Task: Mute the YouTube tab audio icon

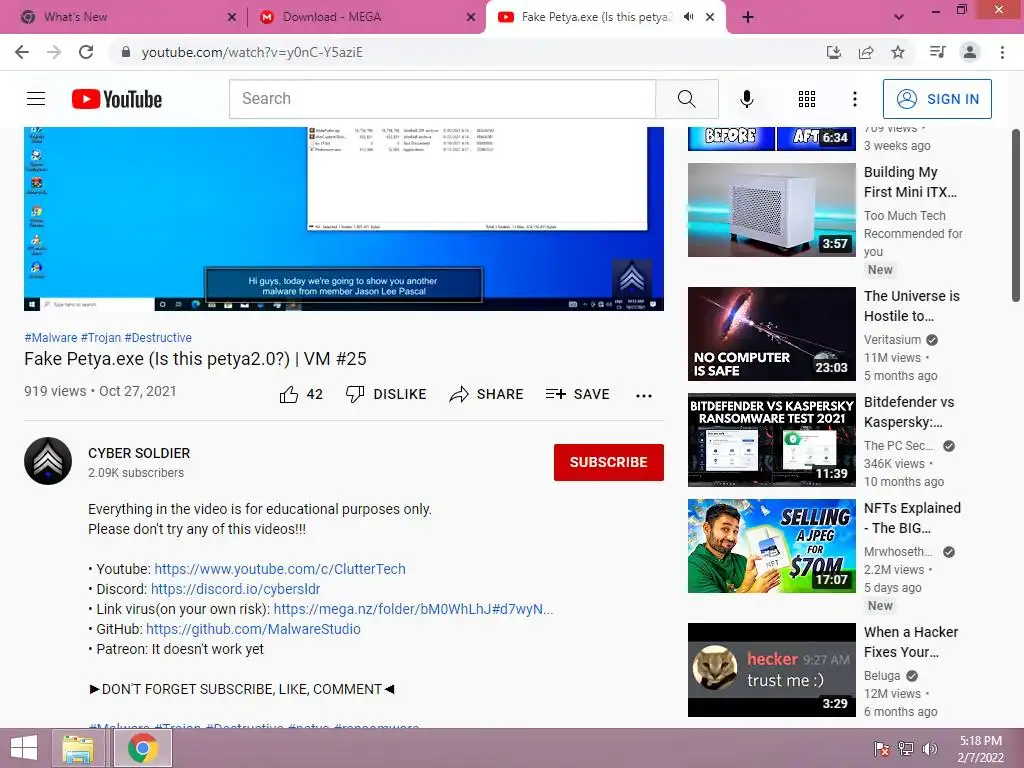Action: [688, 17]
